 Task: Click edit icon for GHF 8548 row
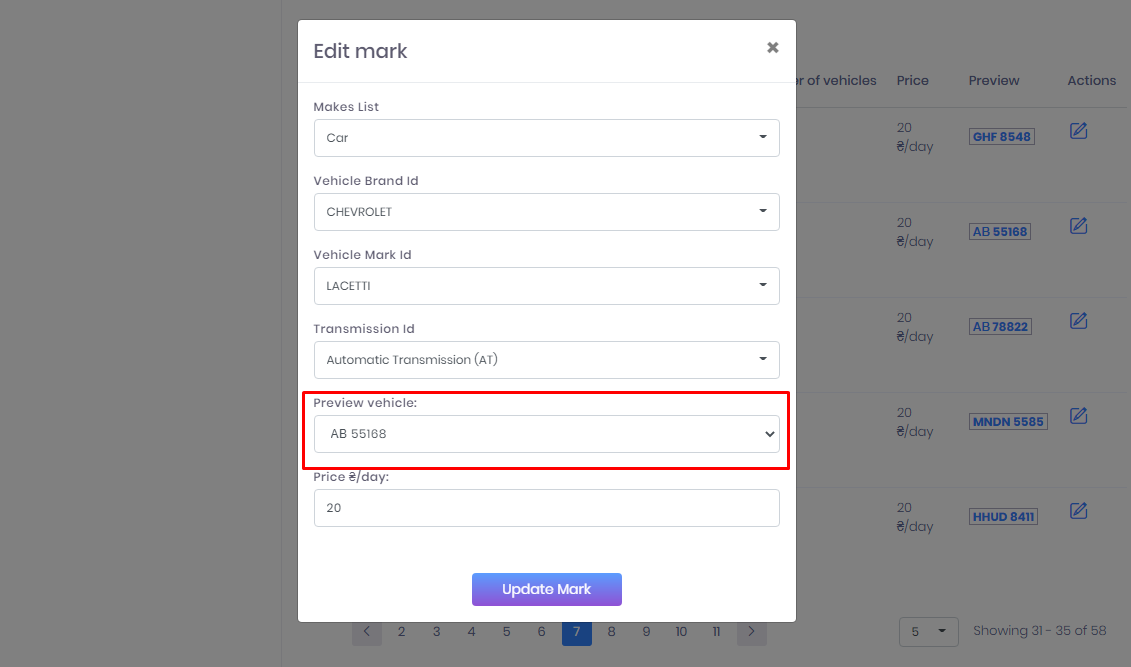click(x=1078, y=131)
